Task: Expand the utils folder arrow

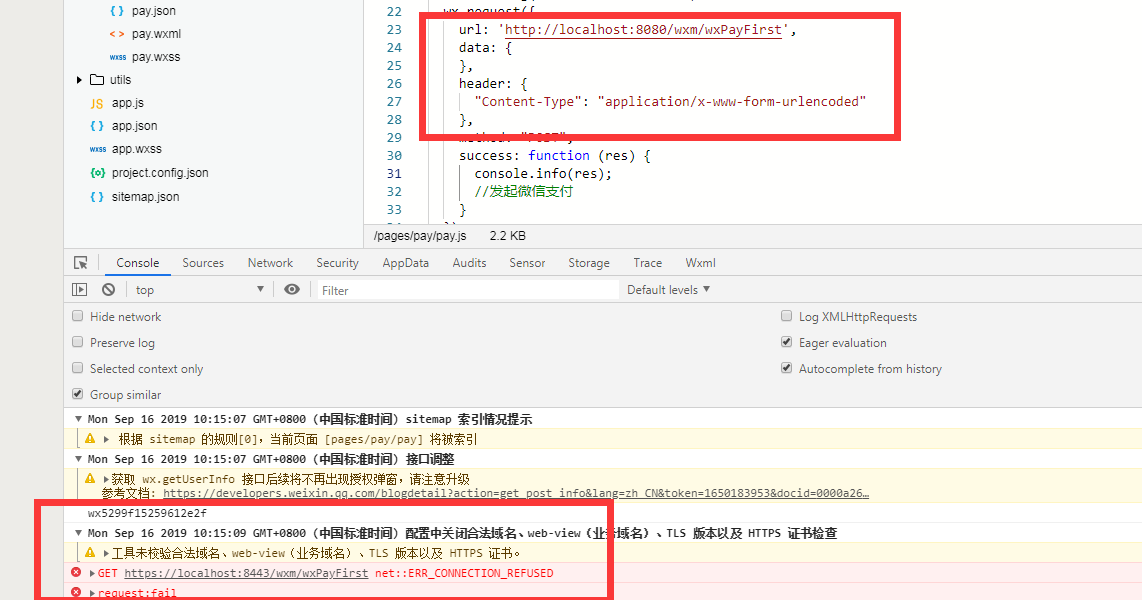Action: 79,80
